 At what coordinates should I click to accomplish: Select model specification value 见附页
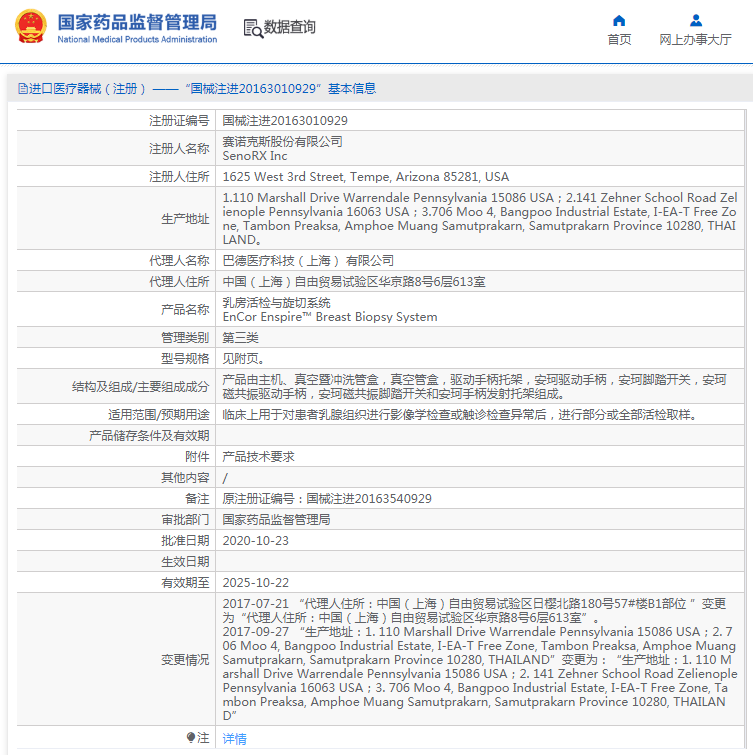243,359
